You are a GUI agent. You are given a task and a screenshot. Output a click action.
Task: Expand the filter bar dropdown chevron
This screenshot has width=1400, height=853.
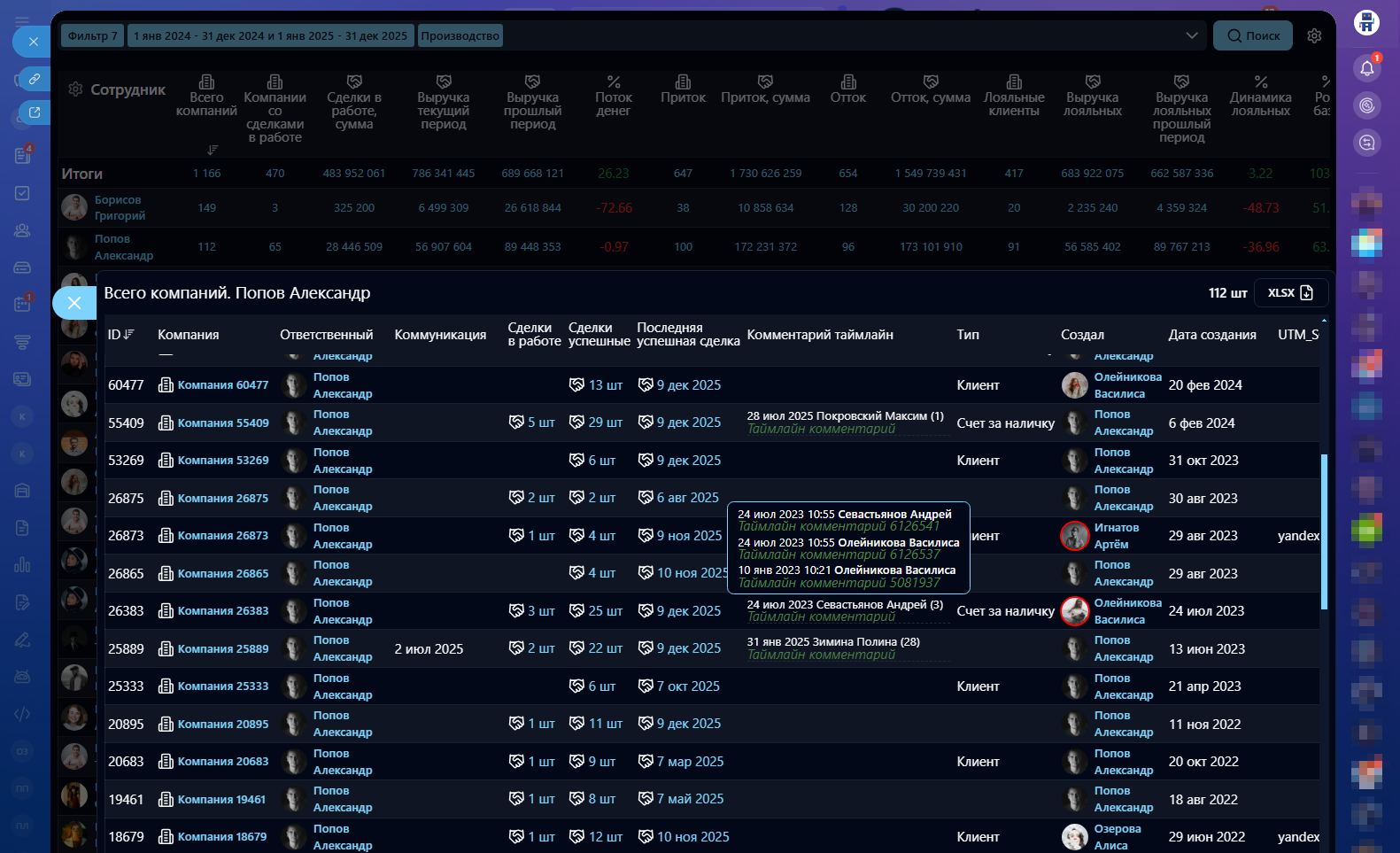(1192, 35)
